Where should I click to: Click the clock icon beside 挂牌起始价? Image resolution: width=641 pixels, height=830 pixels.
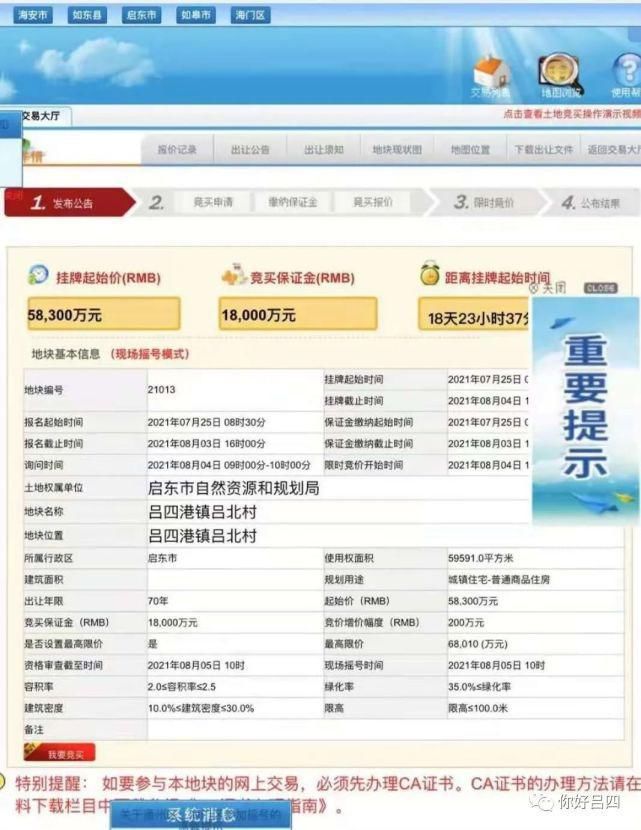(38, 275)
